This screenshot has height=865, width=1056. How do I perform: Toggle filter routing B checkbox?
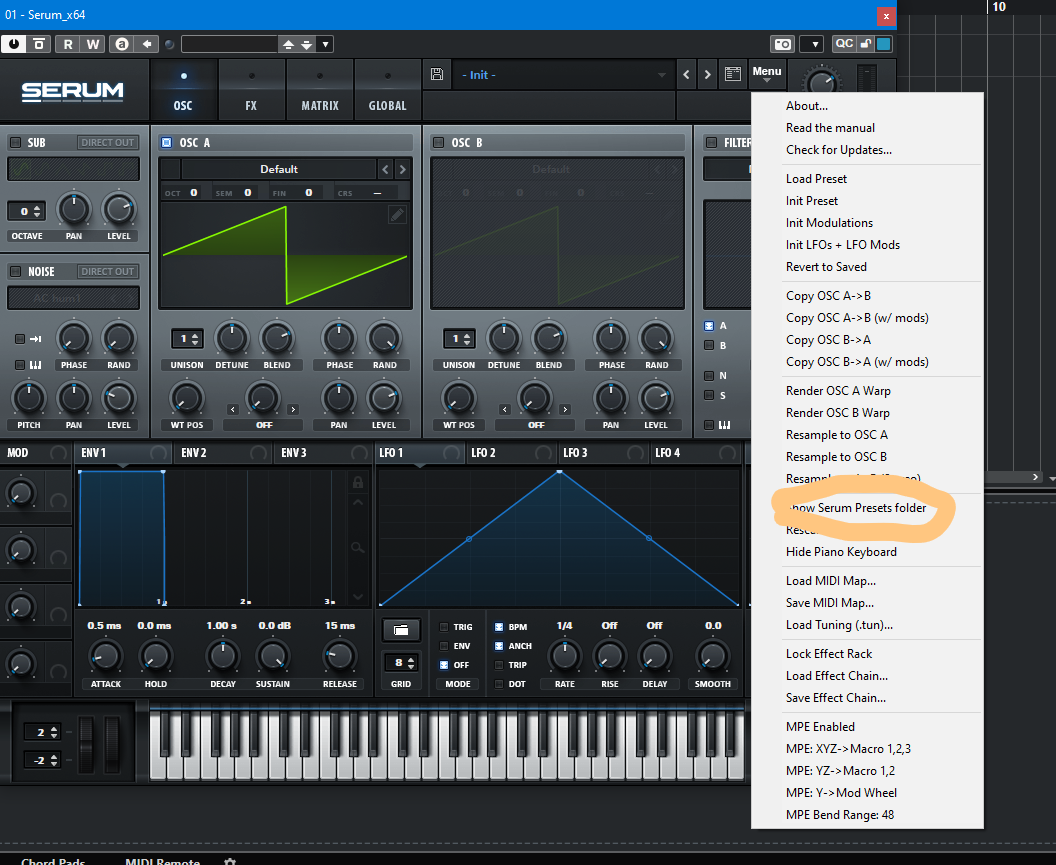[x=709, y=346]
